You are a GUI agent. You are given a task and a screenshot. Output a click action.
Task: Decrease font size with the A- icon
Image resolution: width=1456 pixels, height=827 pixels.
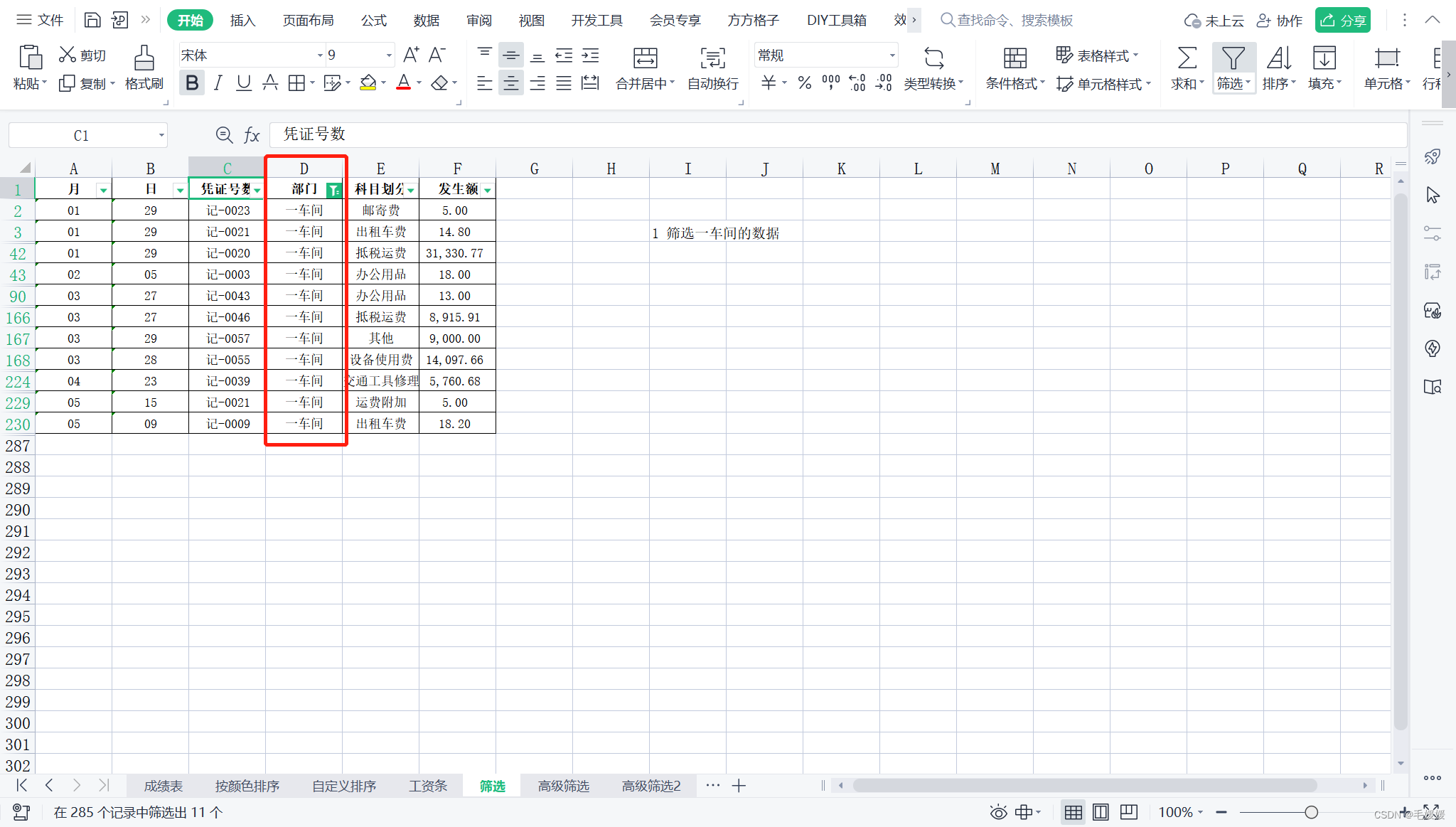437,55
